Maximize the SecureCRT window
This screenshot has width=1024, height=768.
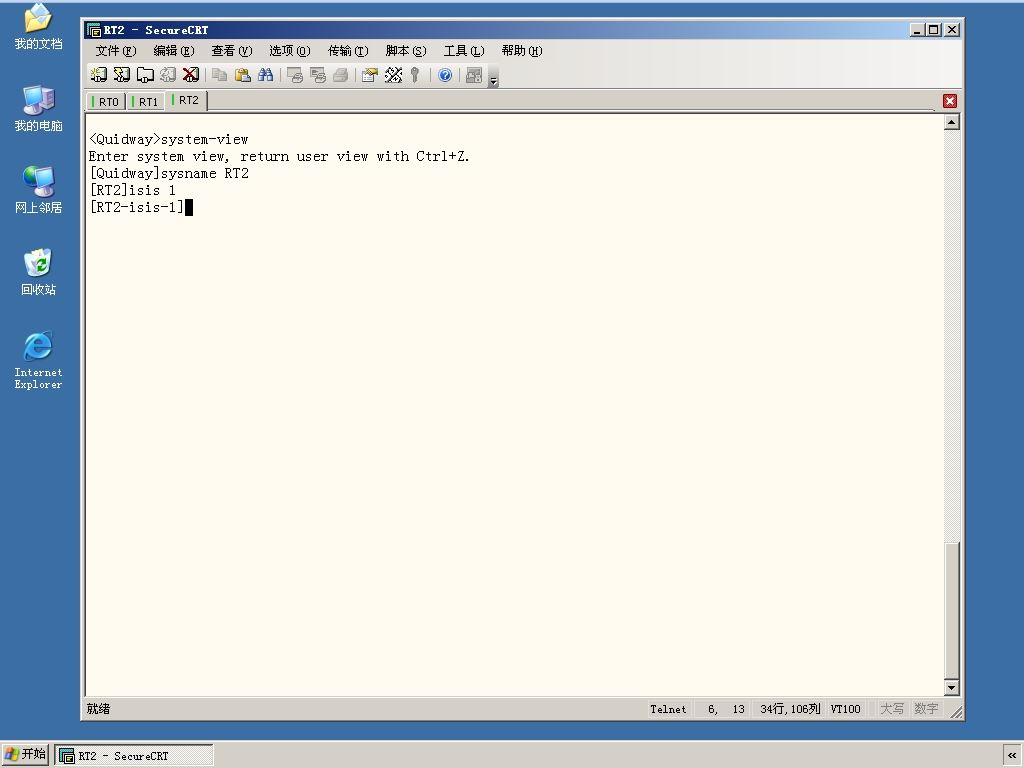click(x=934, y=29)
